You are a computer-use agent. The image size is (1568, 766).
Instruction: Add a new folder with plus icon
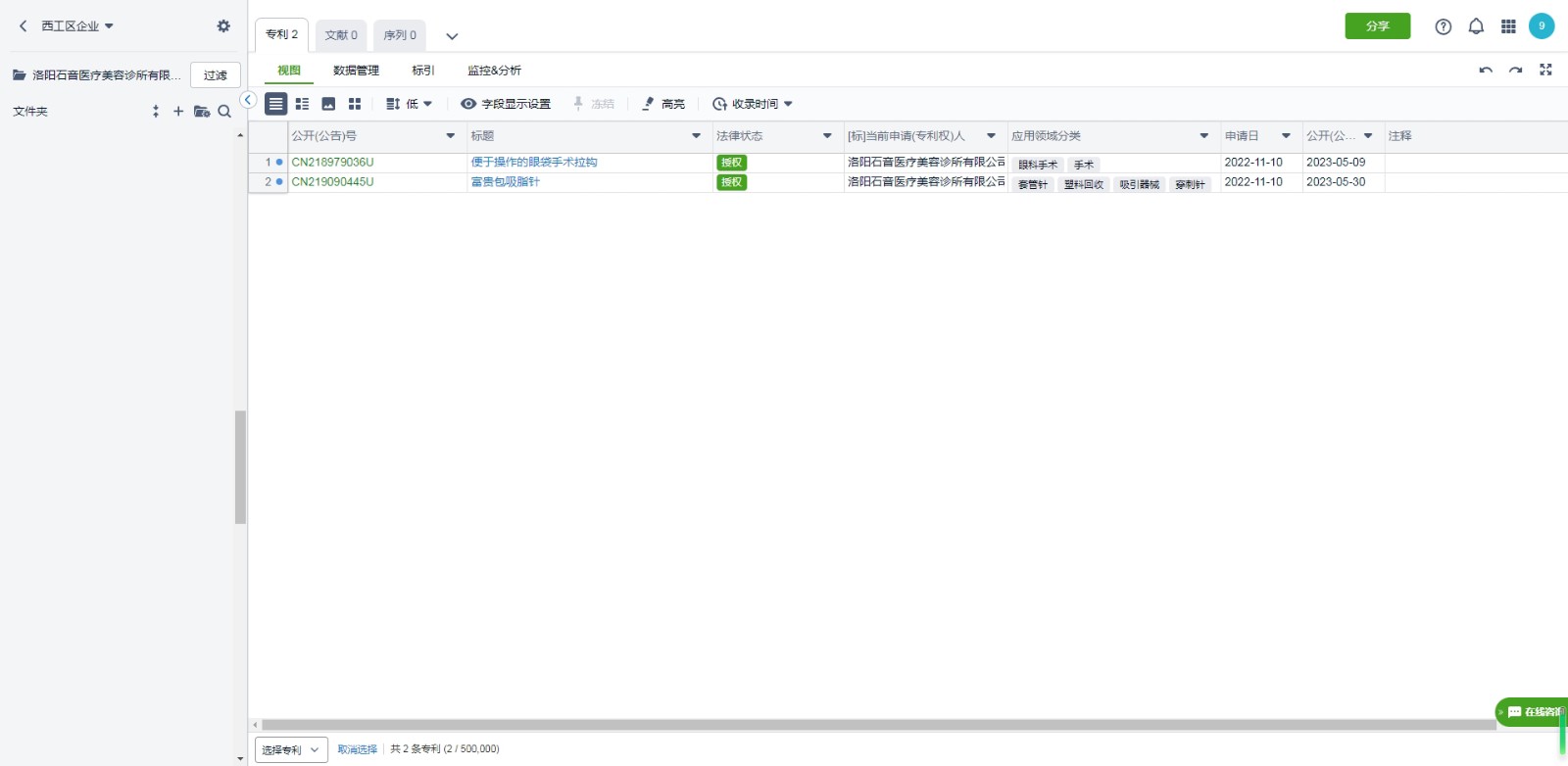[x=178, y=112]
